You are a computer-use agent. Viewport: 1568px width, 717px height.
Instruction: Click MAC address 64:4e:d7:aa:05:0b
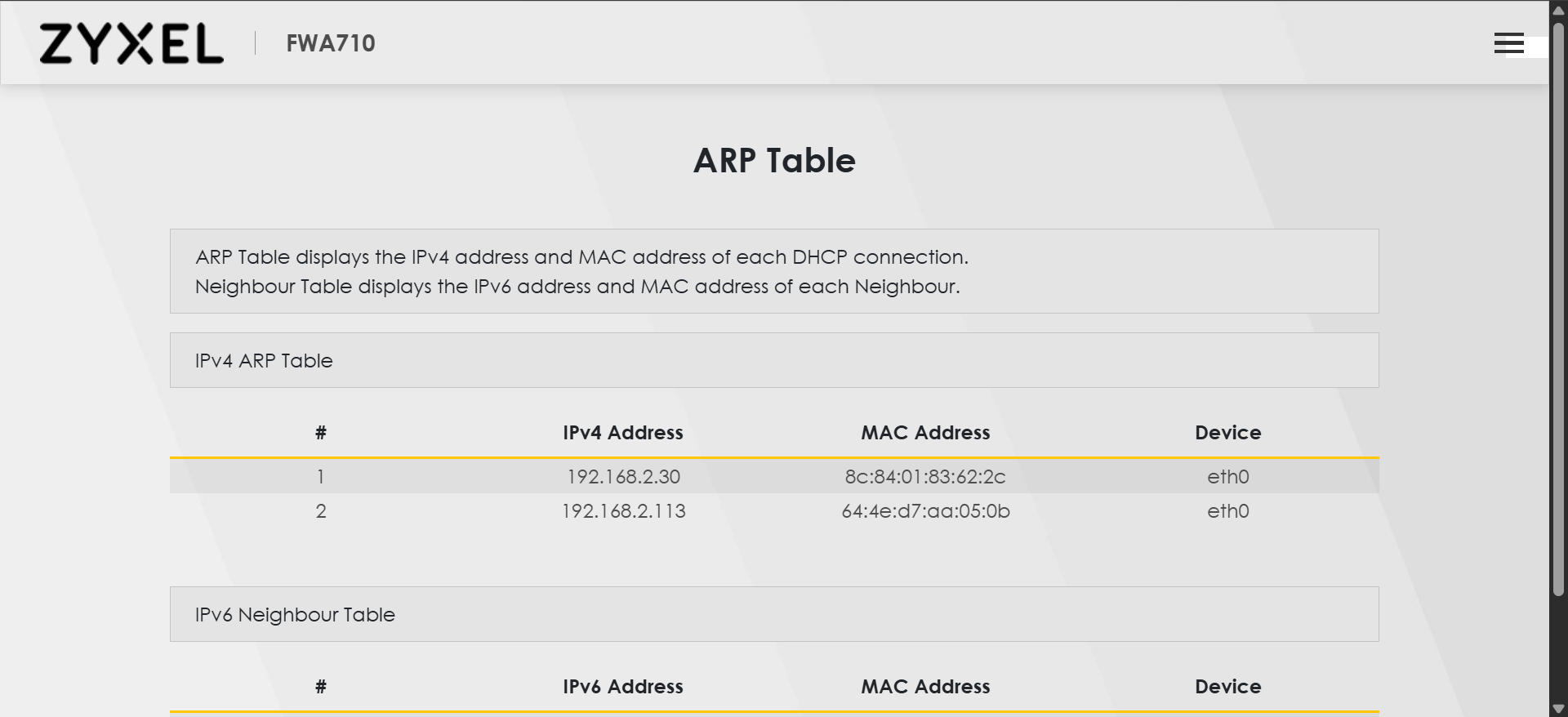(925, 511)
